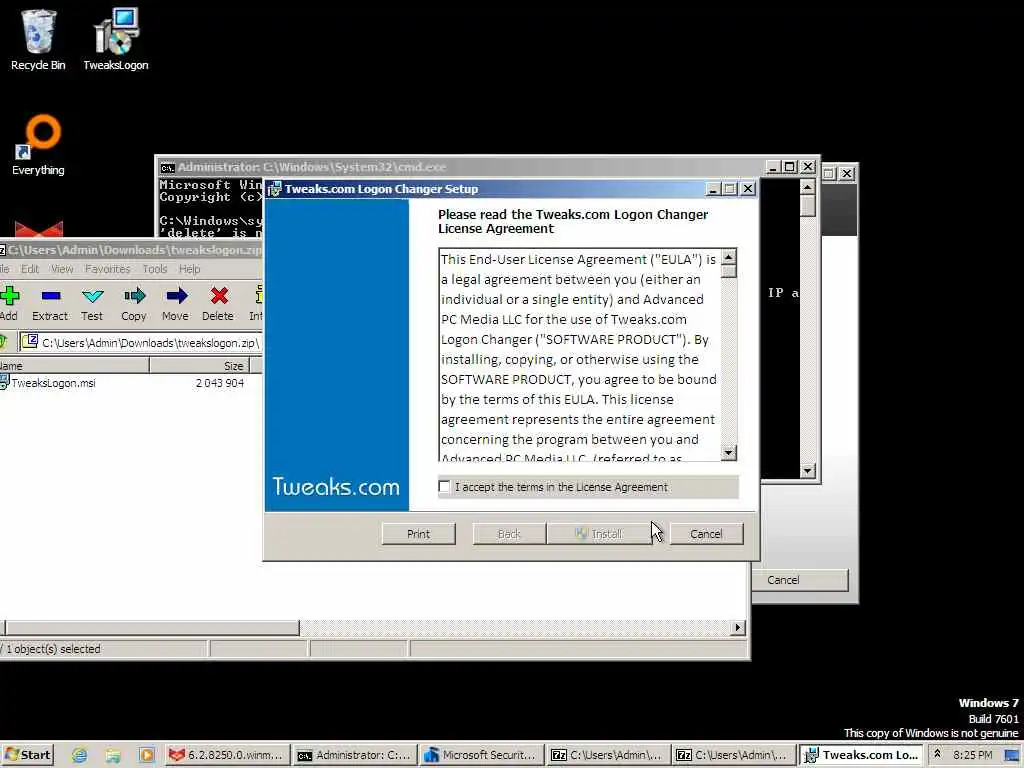Open the Start menu
Viewport: 1024px width, 768px height.
click(x=27, y=755)
